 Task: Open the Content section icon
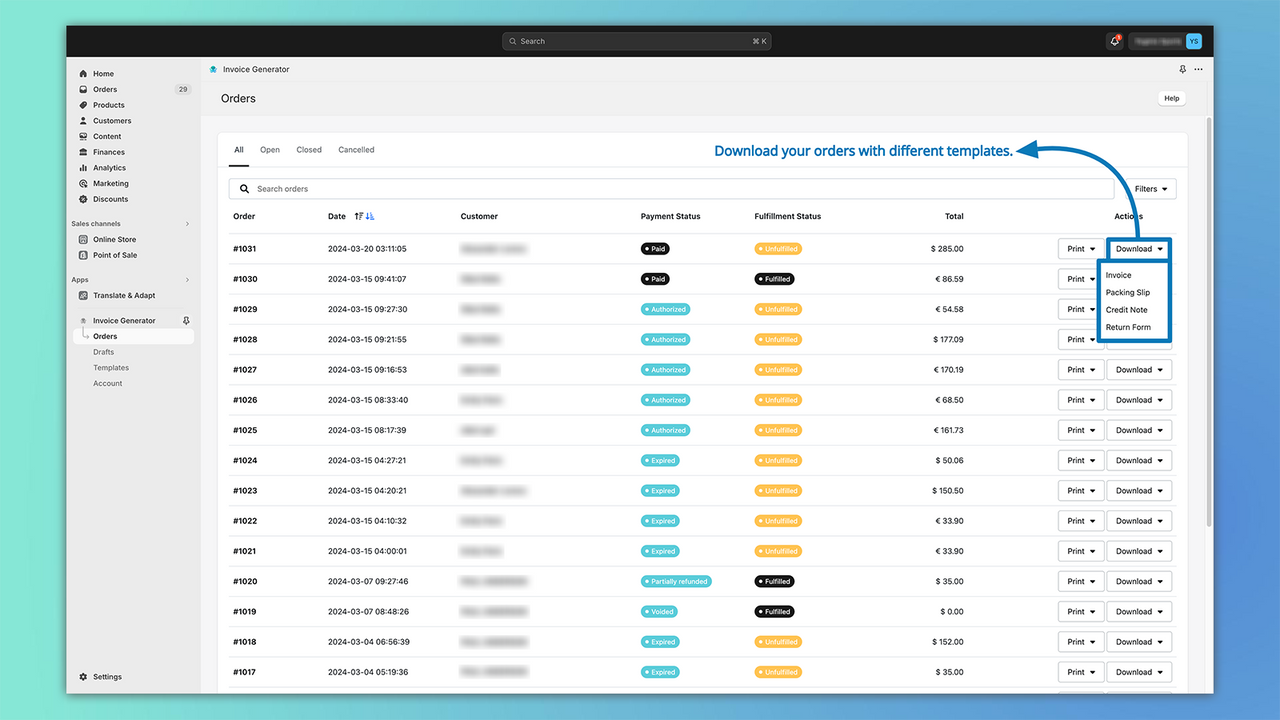tap(84, 137)
